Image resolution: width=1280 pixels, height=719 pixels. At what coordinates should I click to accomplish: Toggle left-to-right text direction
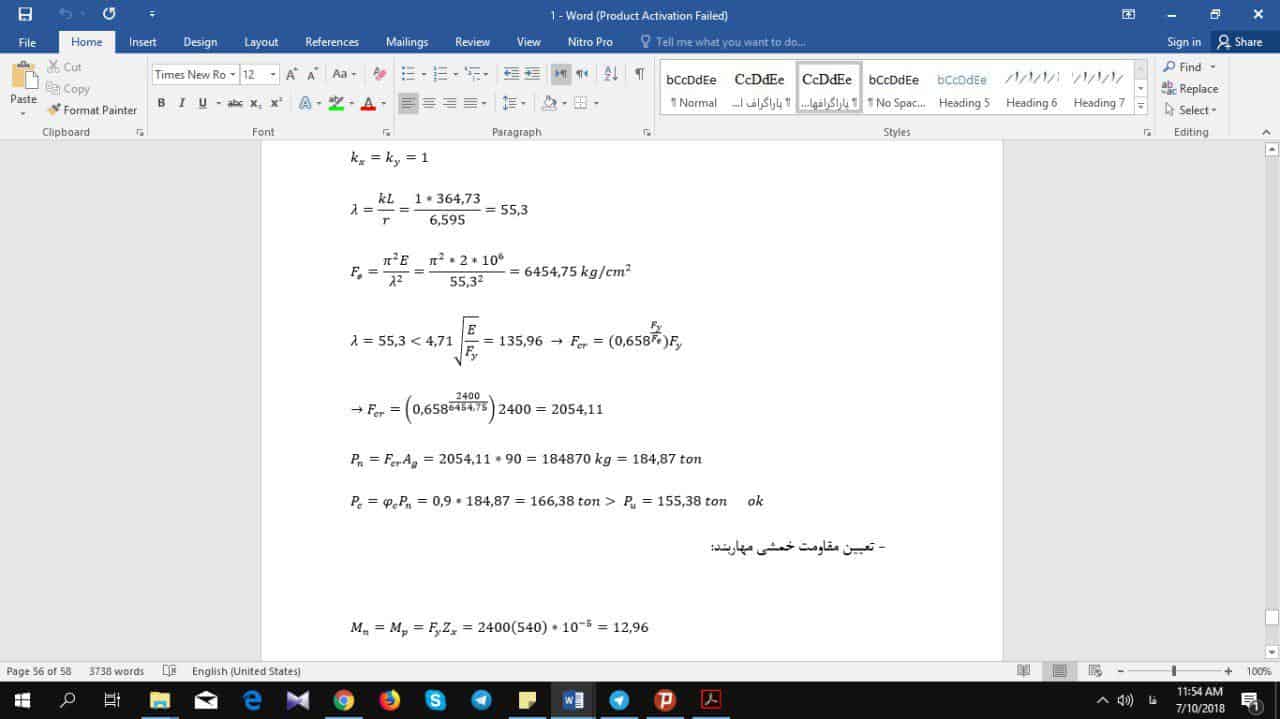tap(561, 74)
